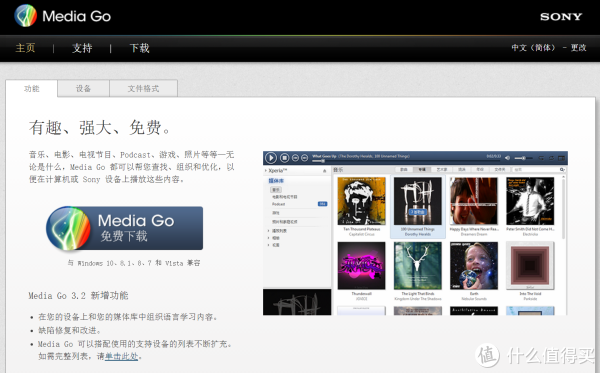Click the Sony logo in header

click(561, 16)
